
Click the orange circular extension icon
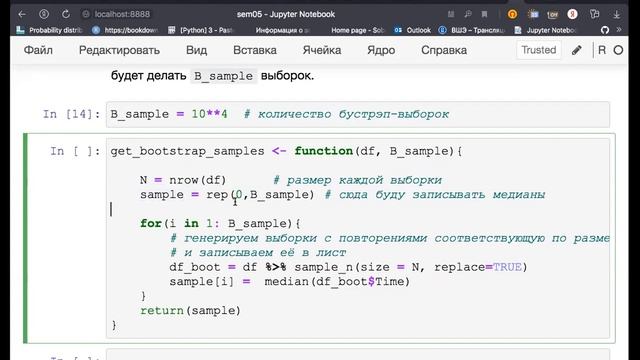click(x=512, y=14)
